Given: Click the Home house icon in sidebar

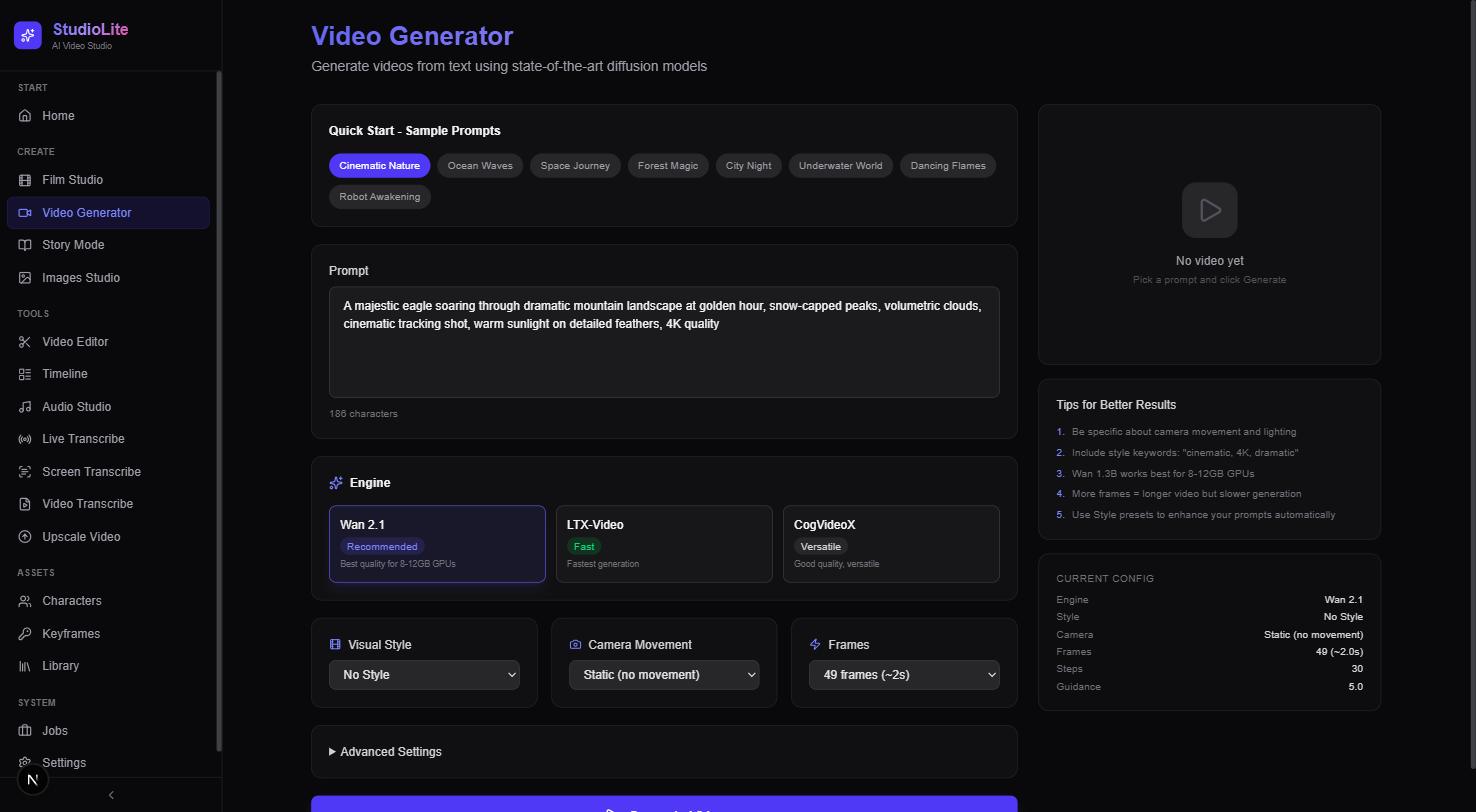Looking at the screenshot, I should (x=25, y=116).
